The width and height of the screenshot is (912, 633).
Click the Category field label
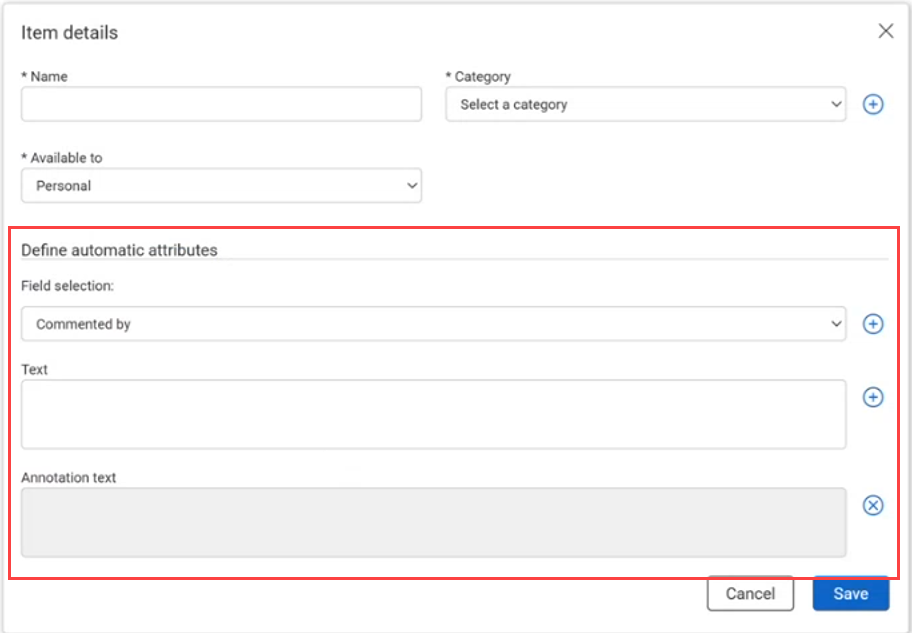(x=482, y=76)
